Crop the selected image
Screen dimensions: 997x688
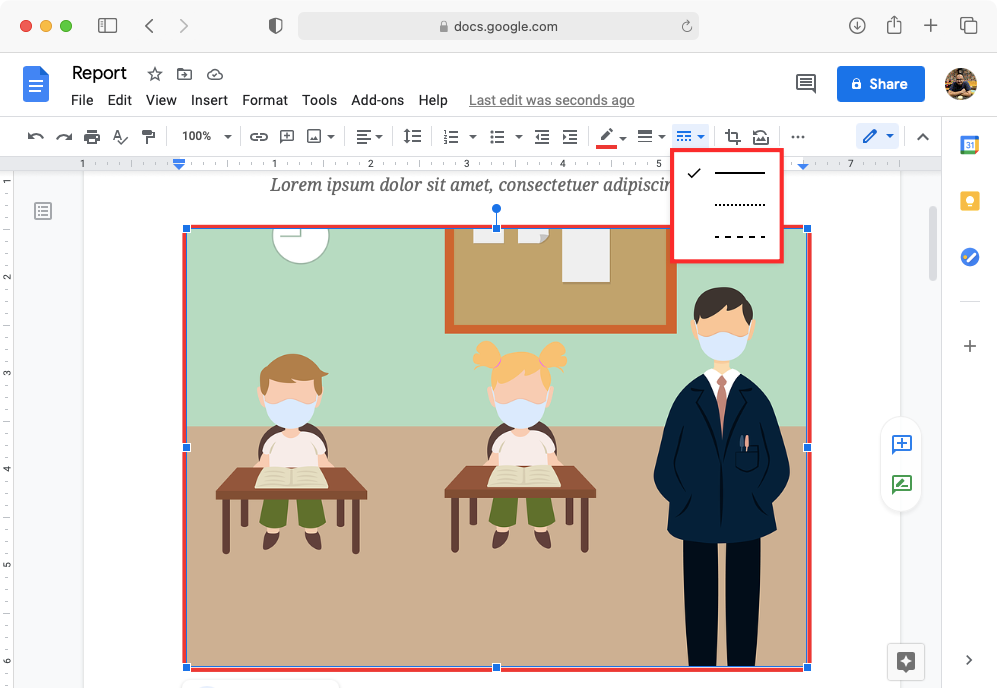(733, 136)
